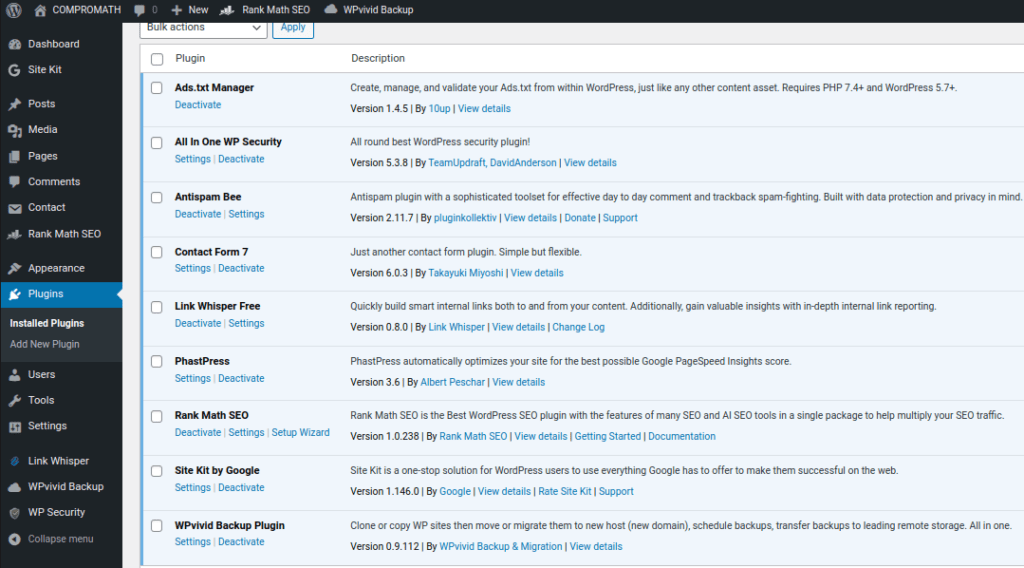1024x568 pixels.
Task: Open Rate Site Kit link
Action: point(564,491)
